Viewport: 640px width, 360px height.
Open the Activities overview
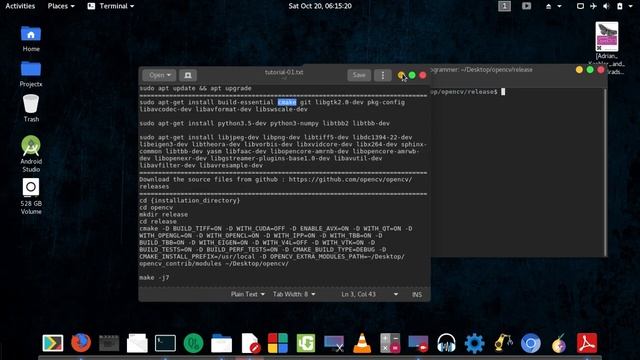(20, 6)
